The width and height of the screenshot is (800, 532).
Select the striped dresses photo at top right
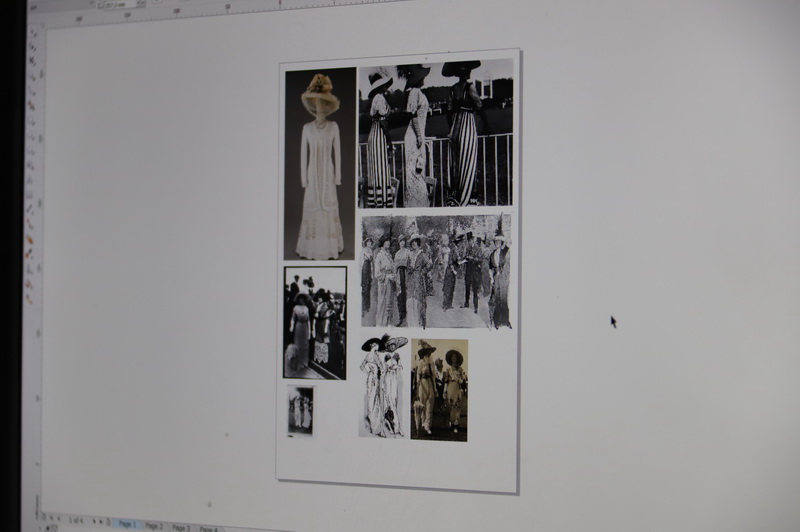[x=435, y=133]
